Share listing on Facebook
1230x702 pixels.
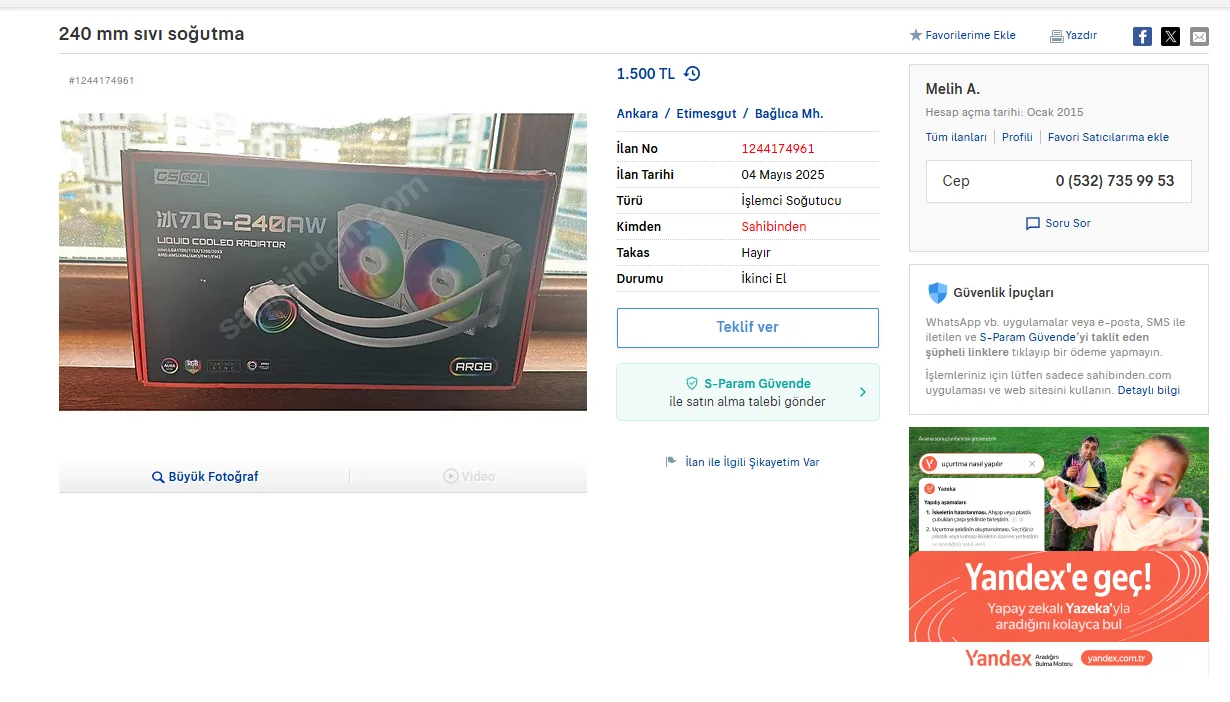coord(1142,37)
